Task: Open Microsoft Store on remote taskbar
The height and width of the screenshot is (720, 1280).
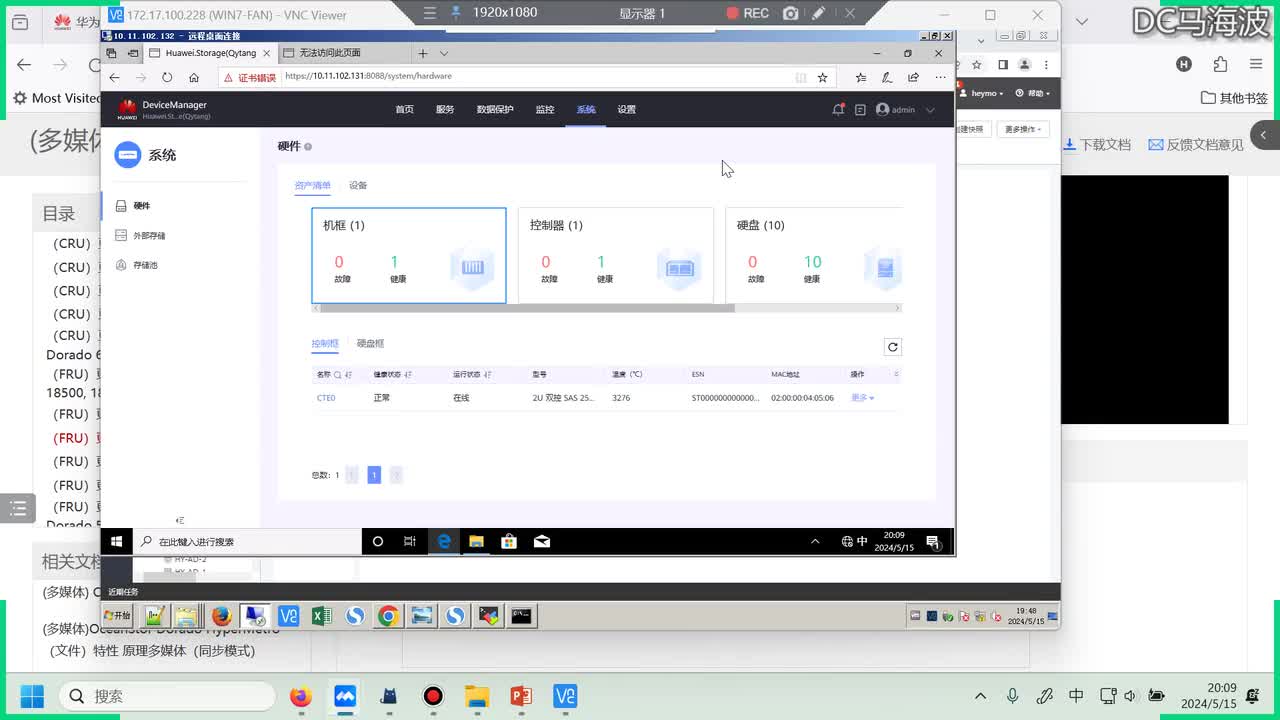Action: 509,541
